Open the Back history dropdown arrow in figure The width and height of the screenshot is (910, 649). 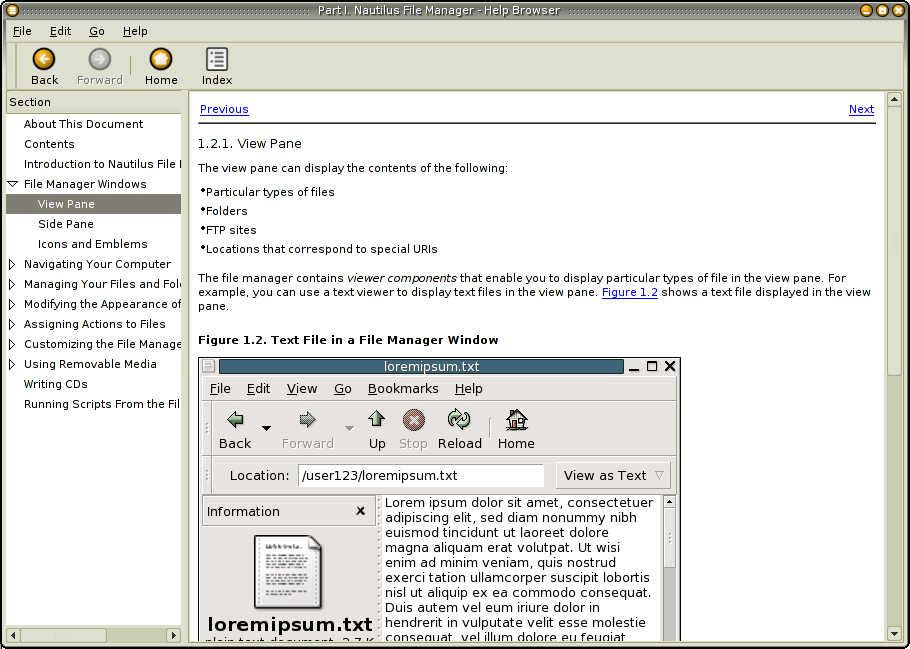tap(266, 428)
